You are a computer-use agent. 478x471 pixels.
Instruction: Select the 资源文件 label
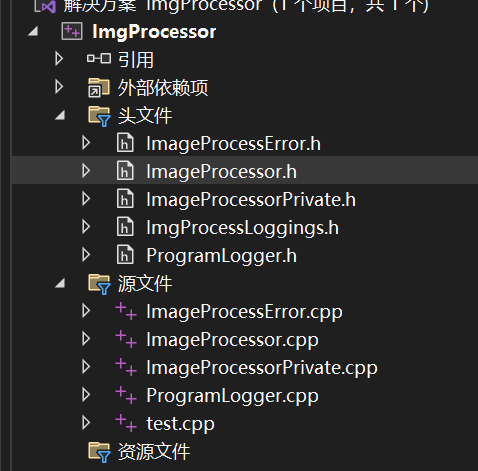[154, 452]
